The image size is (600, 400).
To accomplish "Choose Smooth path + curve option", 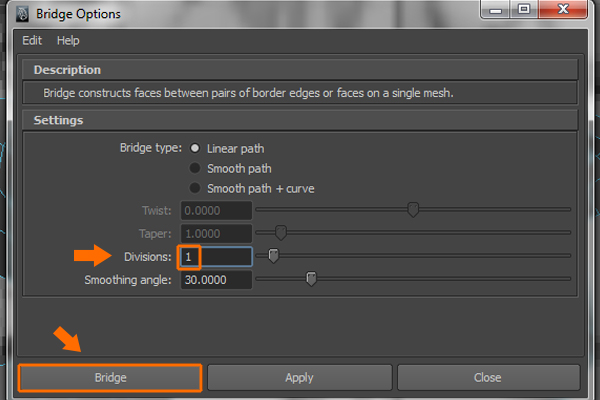I will point(195,188).
